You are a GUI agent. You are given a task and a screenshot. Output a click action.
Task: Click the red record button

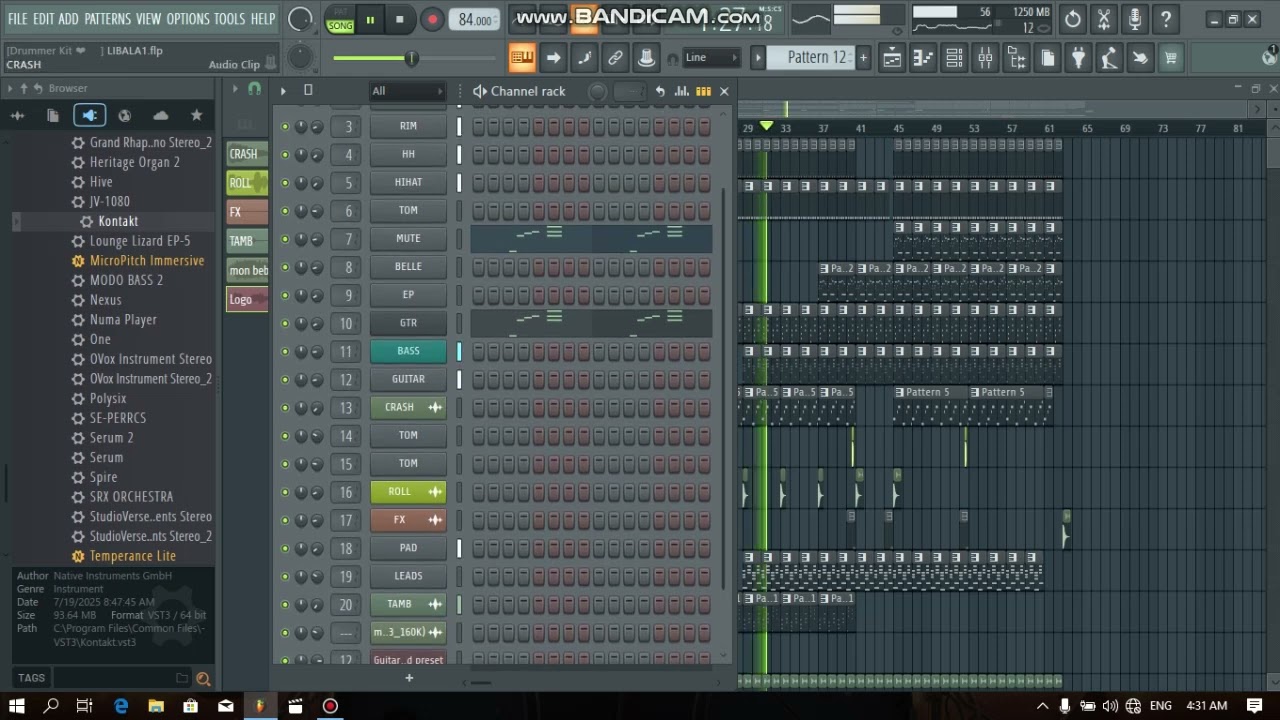(432, 19)
